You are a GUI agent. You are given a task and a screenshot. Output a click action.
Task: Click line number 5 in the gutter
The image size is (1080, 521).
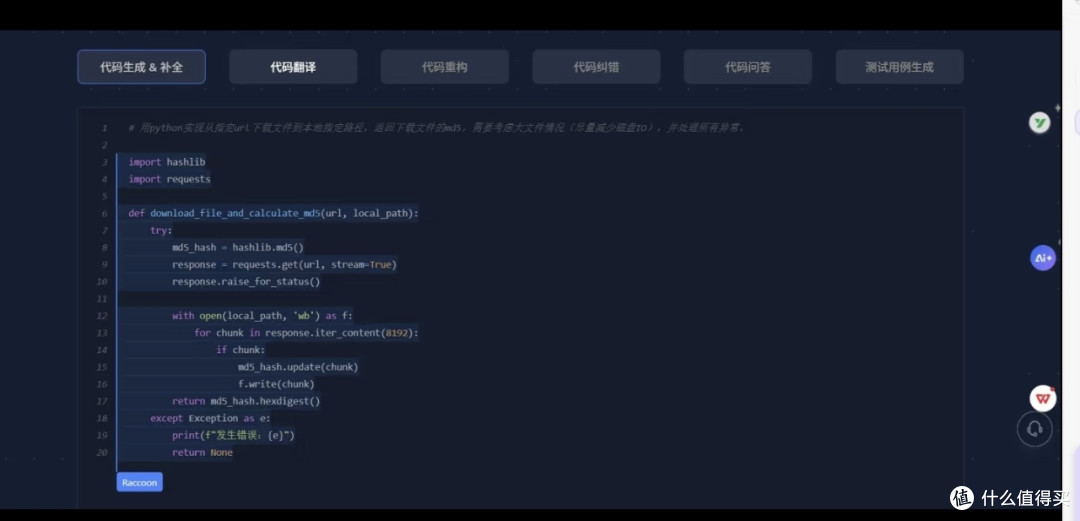click(105, 196)
